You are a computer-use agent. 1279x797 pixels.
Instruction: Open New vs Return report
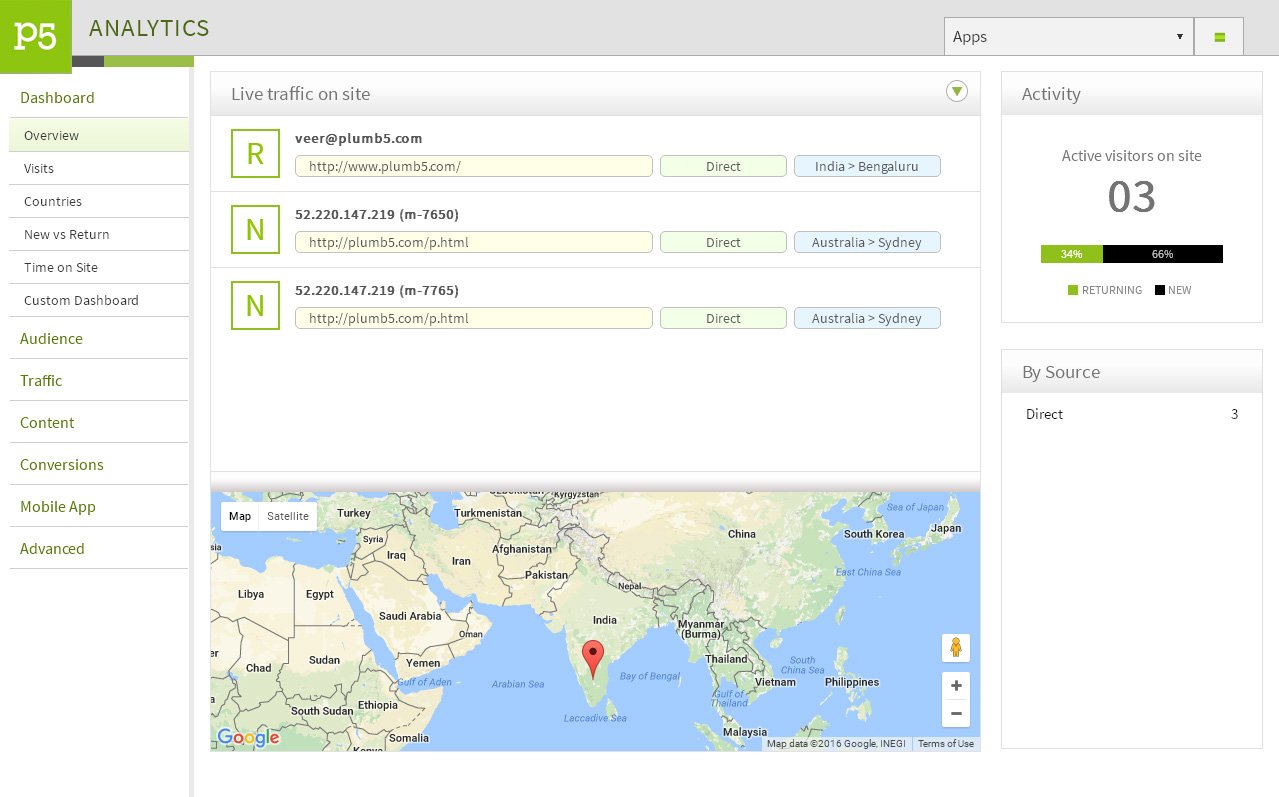[99, 234]
